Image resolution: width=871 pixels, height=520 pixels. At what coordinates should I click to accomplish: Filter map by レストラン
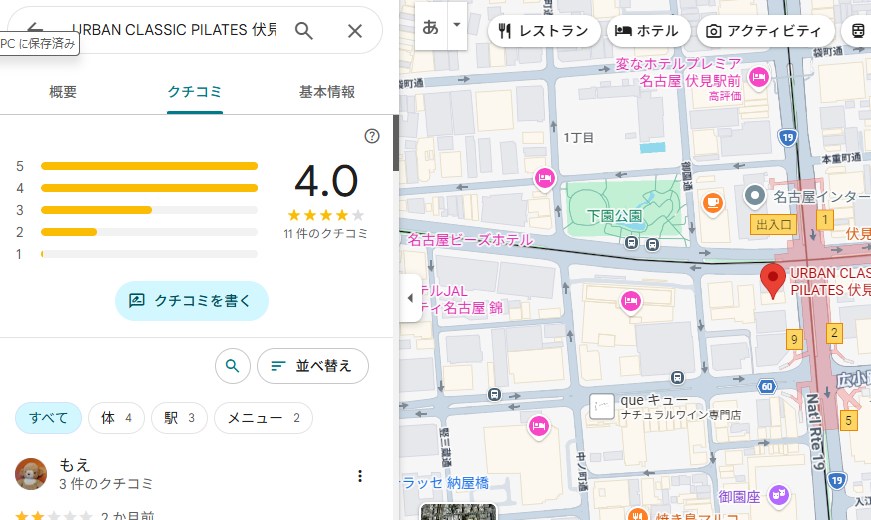(544, 31)
